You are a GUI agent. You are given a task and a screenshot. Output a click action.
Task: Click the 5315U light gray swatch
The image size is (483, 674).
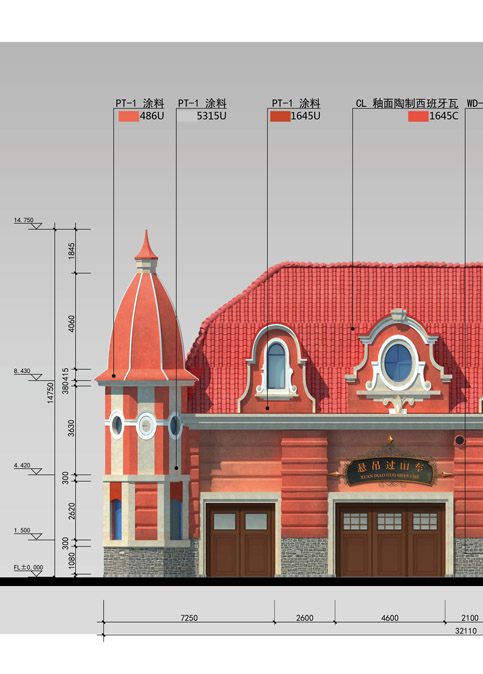tap(187, 116)
